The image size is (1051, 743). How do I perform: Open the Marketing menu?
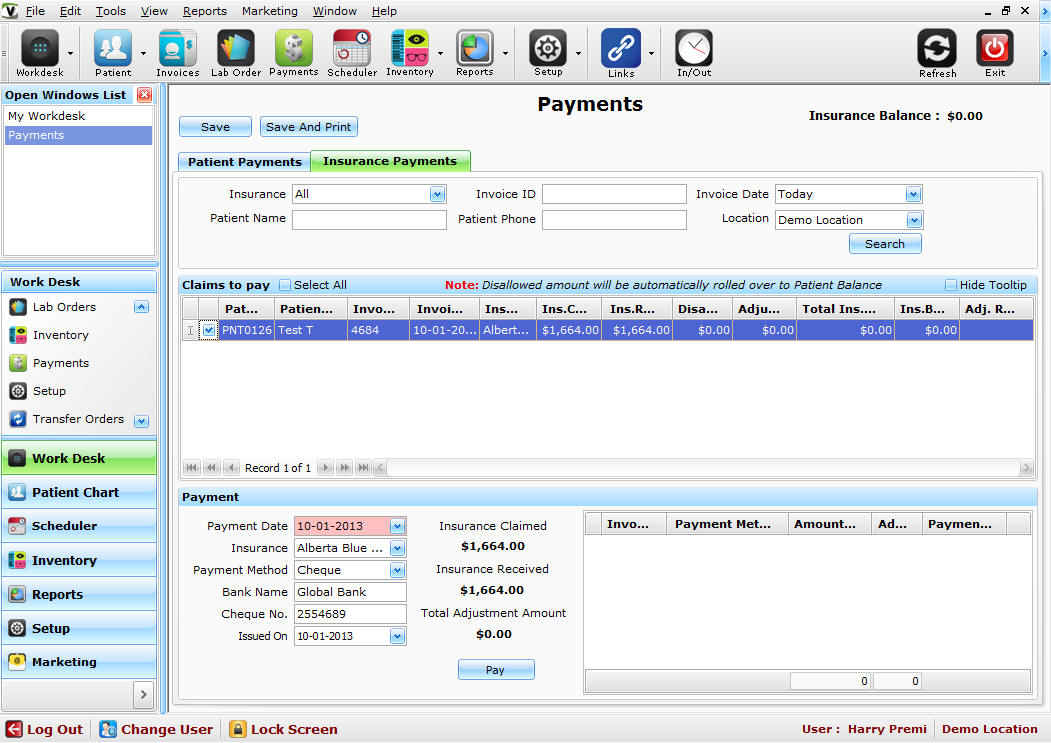[269, 11]
